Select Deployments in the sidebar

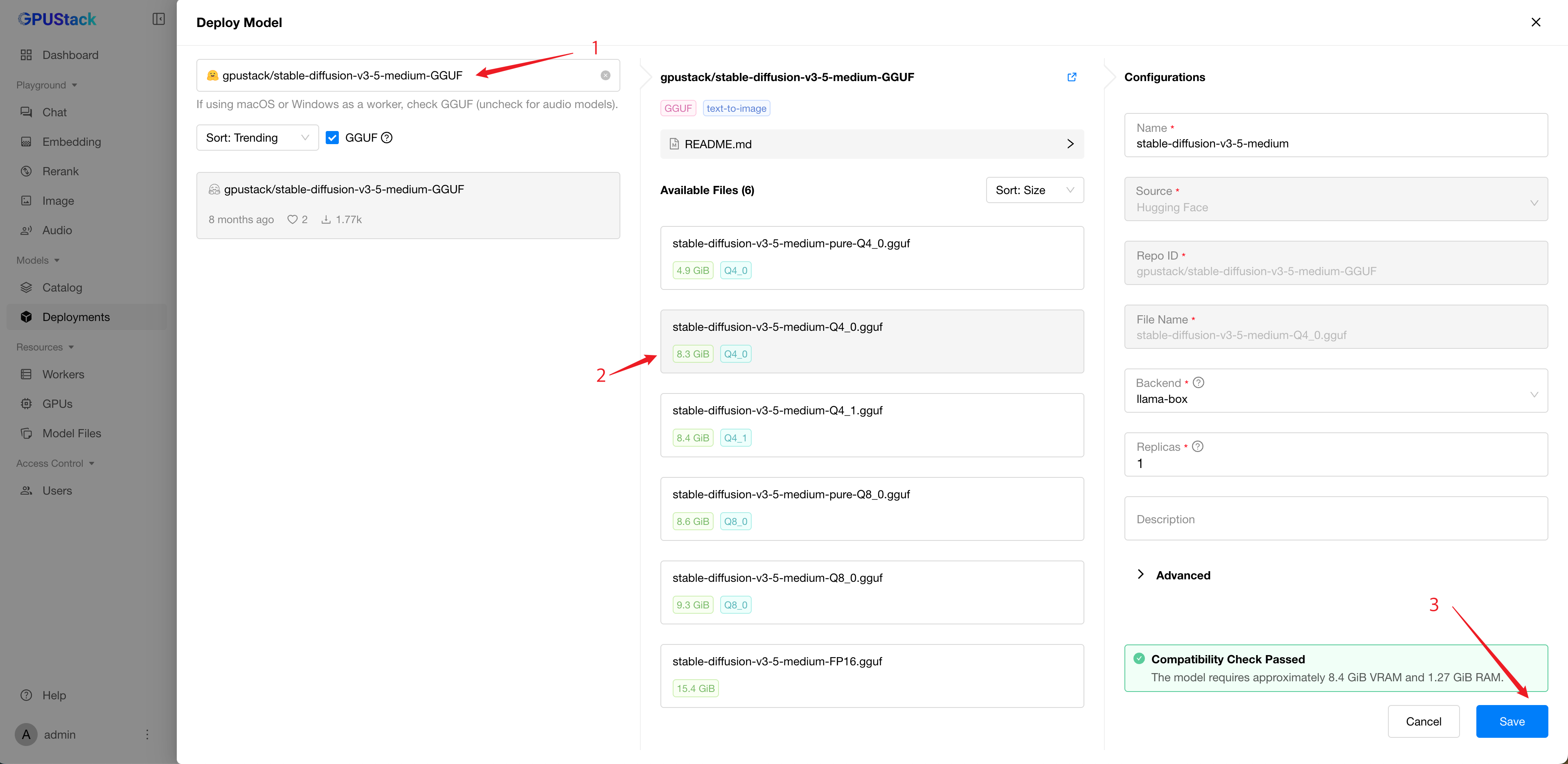[86, 317]
